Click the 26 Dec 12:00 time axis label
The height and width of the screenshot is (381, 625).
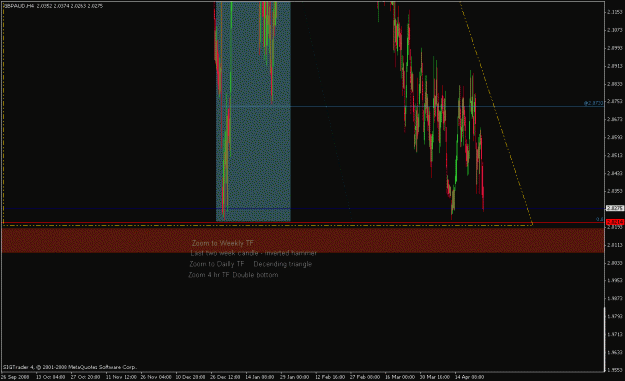tap(225, 377)
